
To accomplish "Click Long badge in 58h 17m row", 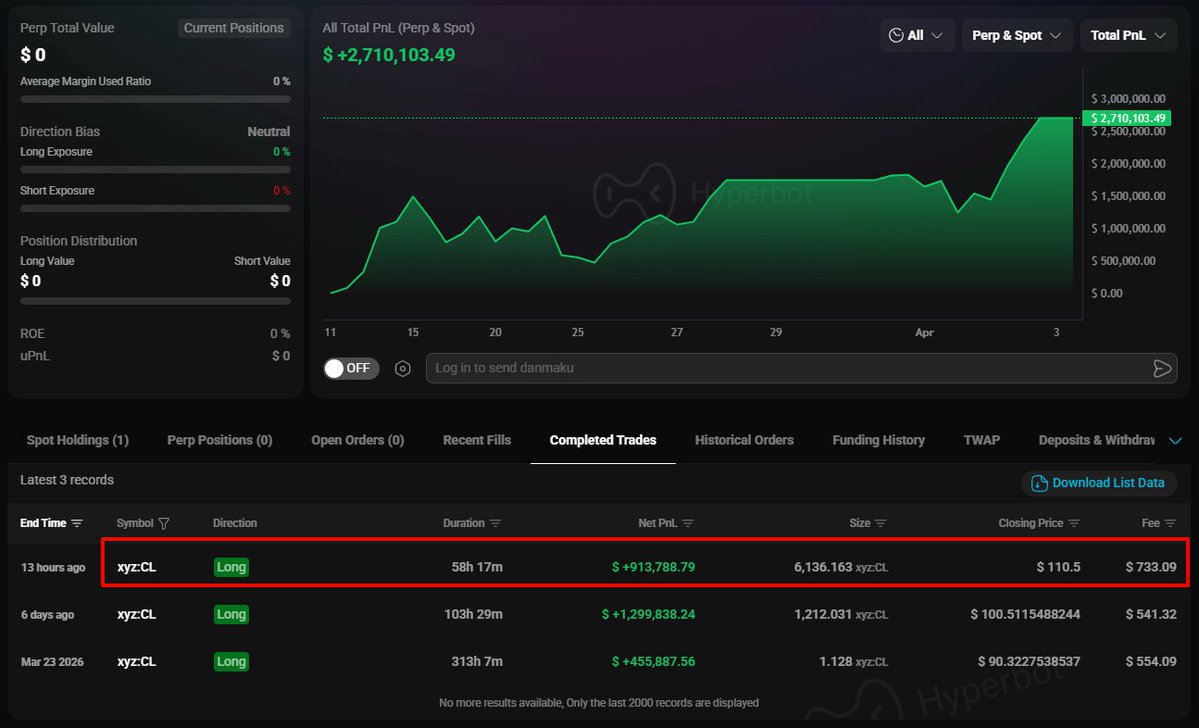I will tap(231, 567).
